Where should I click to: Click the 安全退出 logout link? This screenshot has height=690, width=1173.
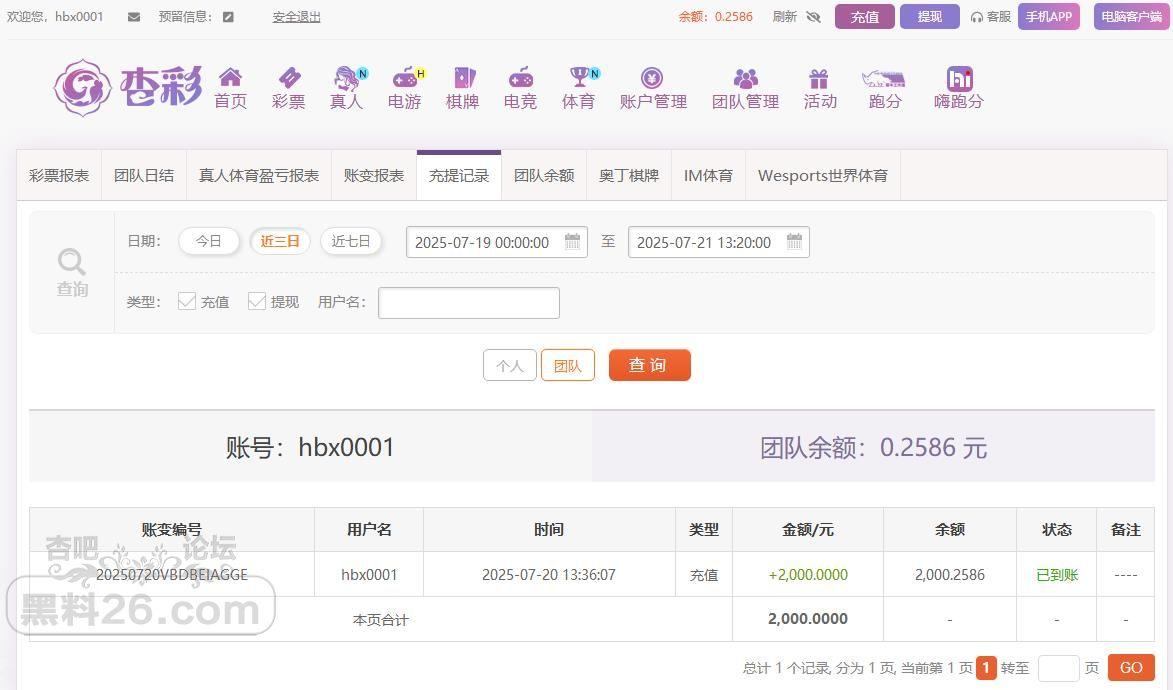296,17
